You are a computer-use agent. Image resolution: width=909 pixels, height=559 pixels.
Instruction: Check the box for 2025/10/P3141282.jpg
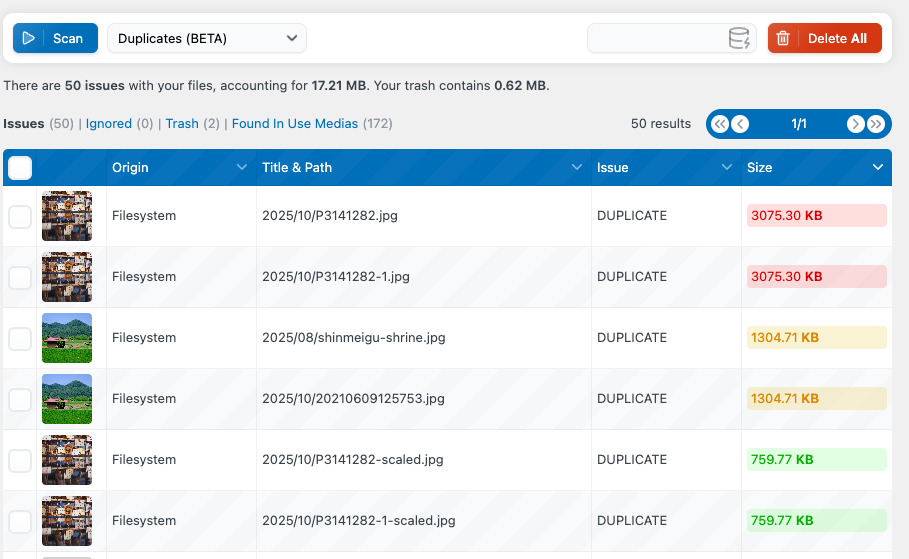(20, 216)
